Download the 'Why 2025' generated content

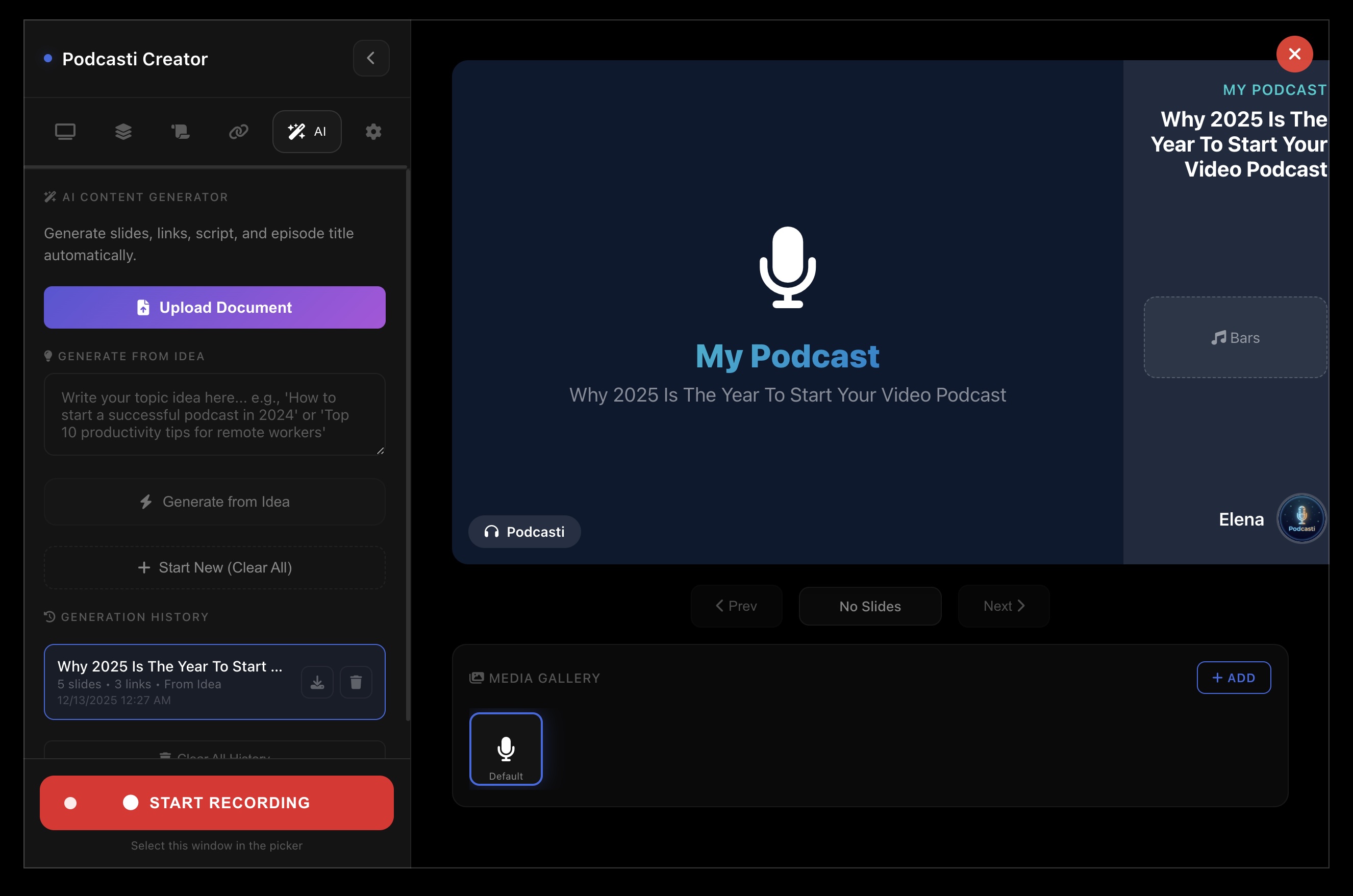317,682
